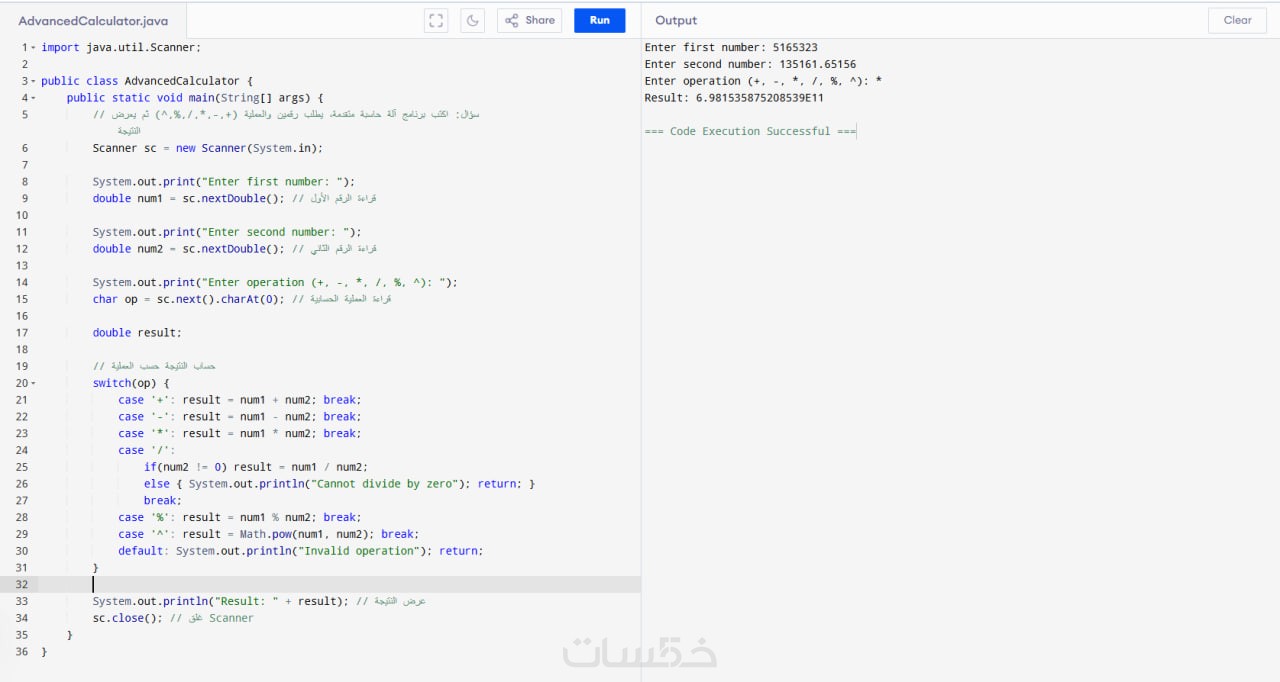Screen dimensions: 1280x682
Task: Open the Output panel header
Action: [676, 20]
